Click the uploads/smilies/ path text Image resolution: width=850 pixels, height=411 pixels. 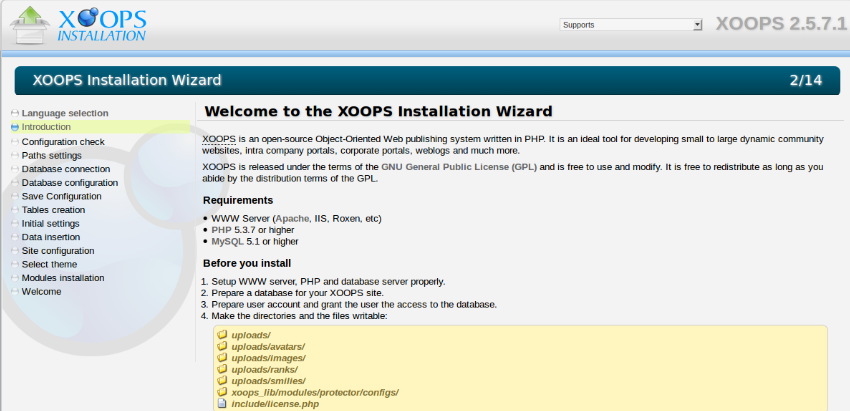(268, 381)
